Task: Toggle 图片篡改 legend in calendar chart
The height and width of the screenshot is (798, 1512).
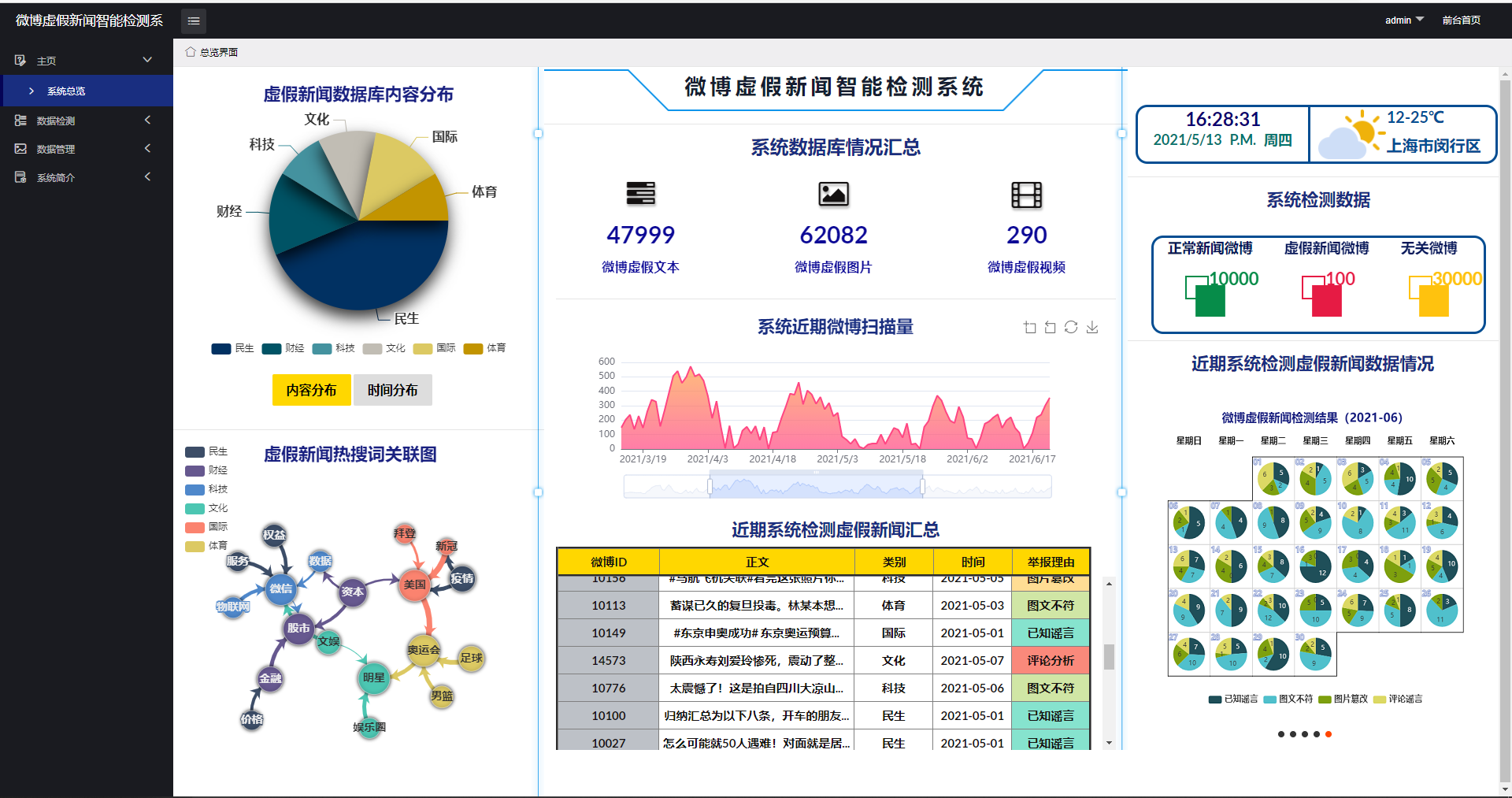Action: 1343,699
